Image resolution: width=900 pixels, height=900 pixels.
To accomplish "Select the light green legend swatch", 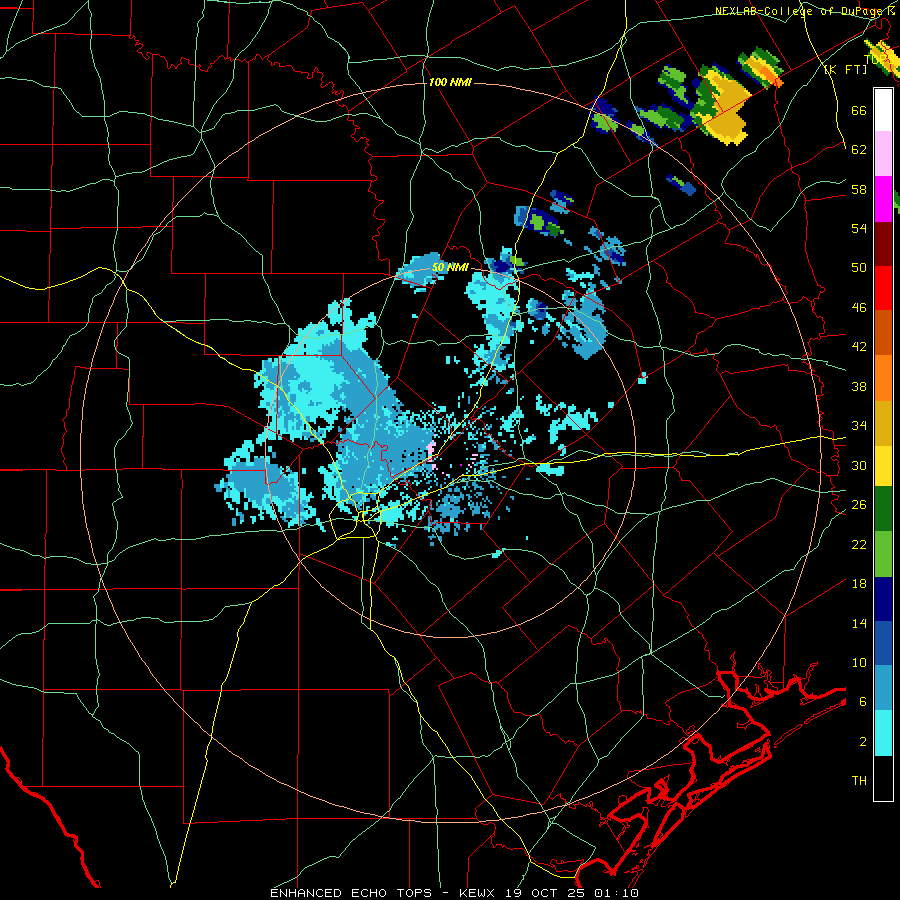I will 883,554.
